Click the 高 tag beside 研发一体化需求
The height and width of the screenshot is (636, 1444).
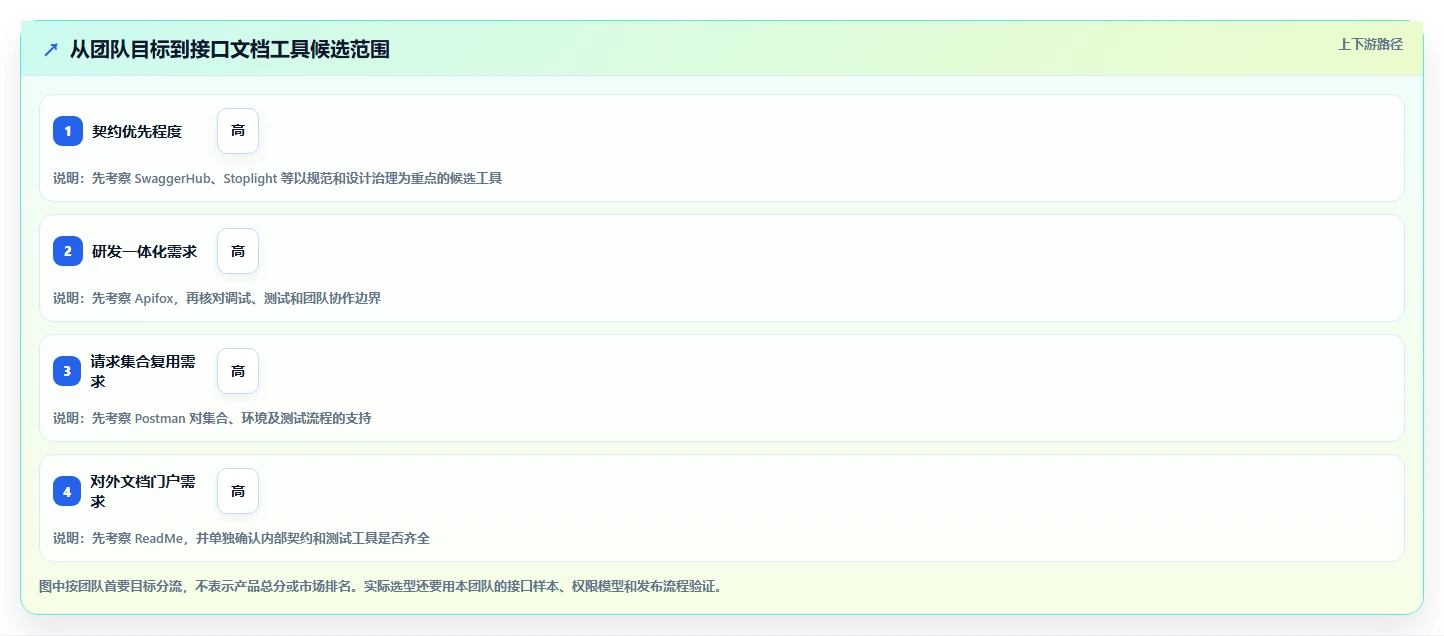(x=238, y=251)
